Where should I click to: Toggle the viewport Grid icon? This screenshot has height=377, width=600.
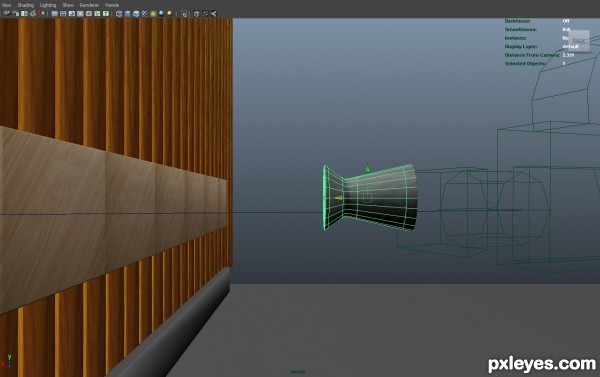(x=54, y=14)
